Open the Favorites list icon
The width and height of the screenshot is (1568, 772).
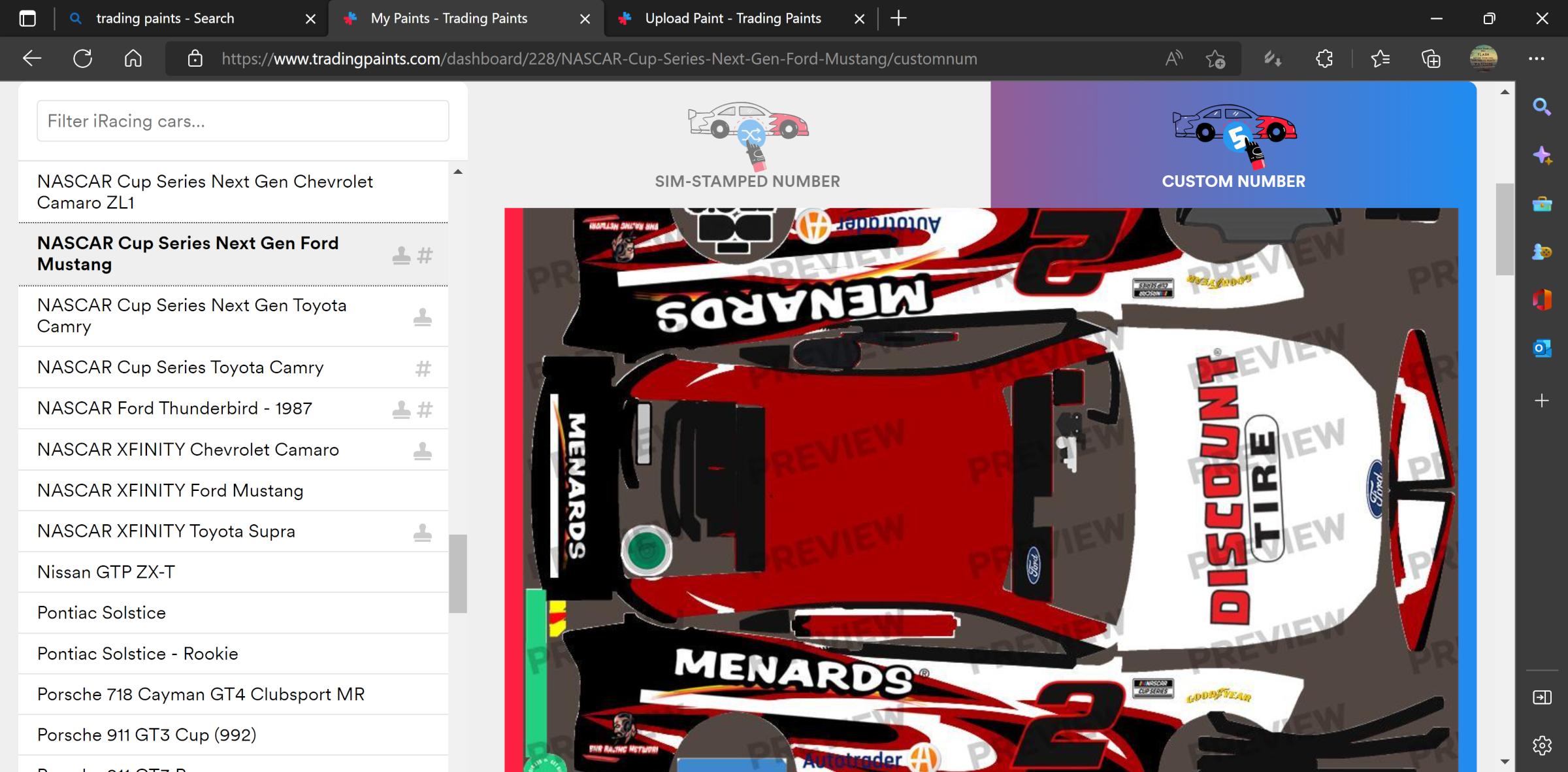coord(1380,59)
